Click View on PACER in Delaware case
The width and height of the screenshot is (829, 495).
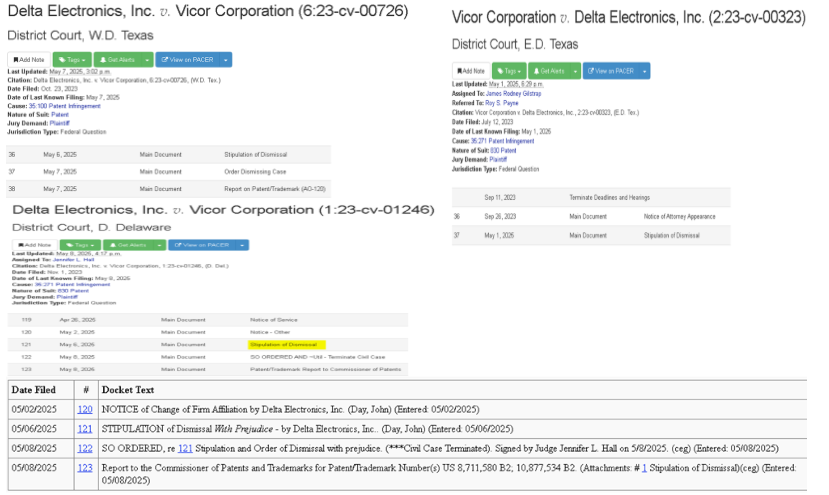202,245
